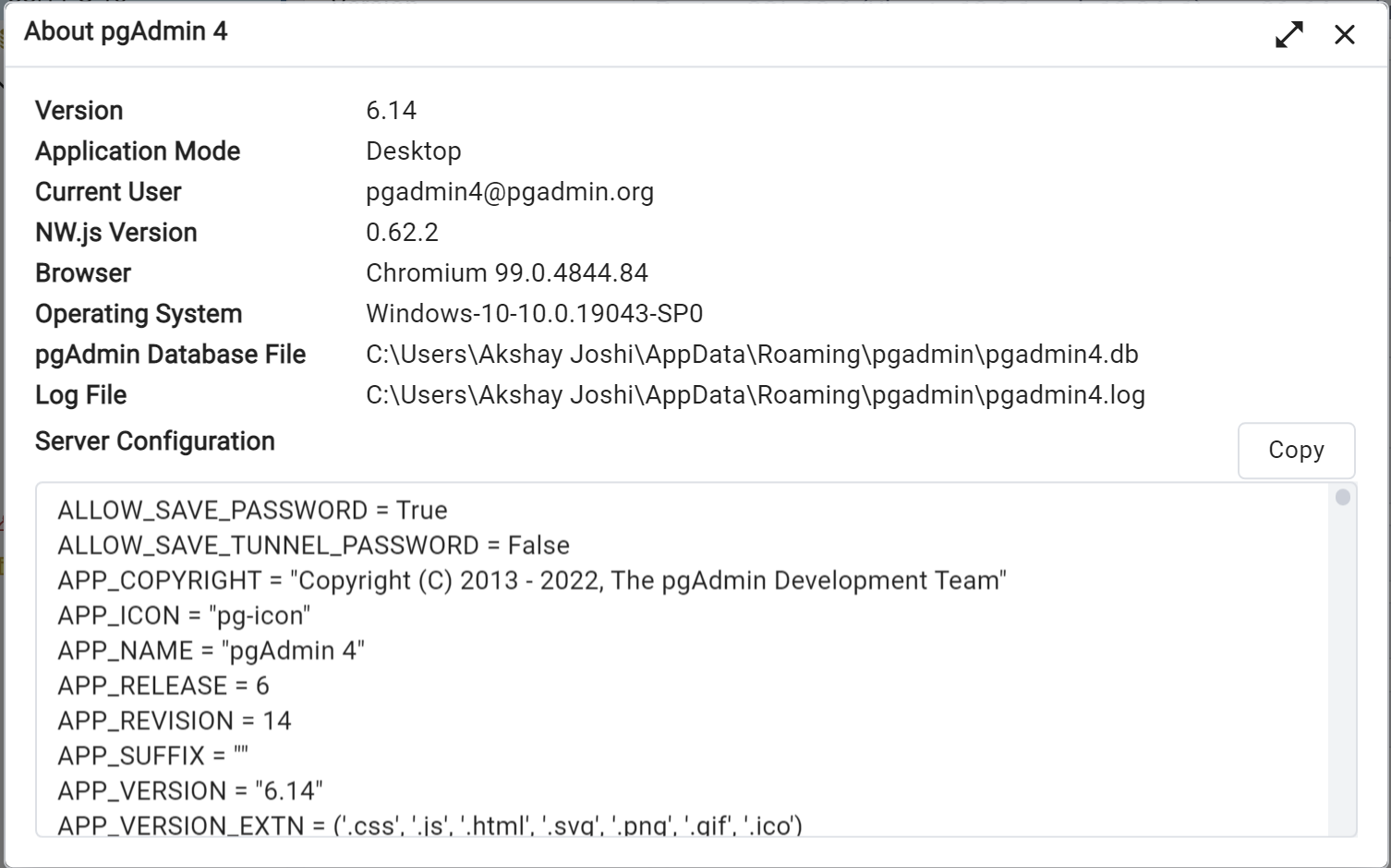Close the About pgAdmin 4 dialog
1391x868 pixels.
coord(1344,35)
